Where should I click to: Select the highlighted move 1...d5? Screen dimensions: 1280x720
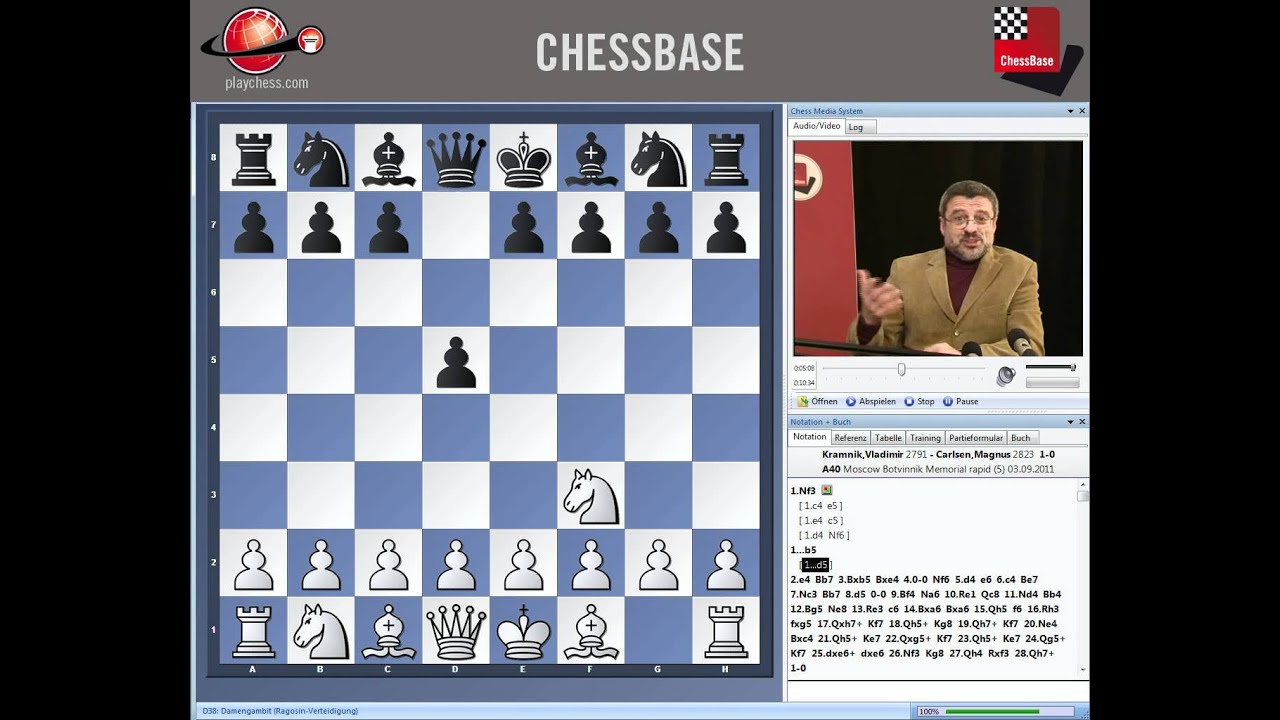click(x=815, y=565)
